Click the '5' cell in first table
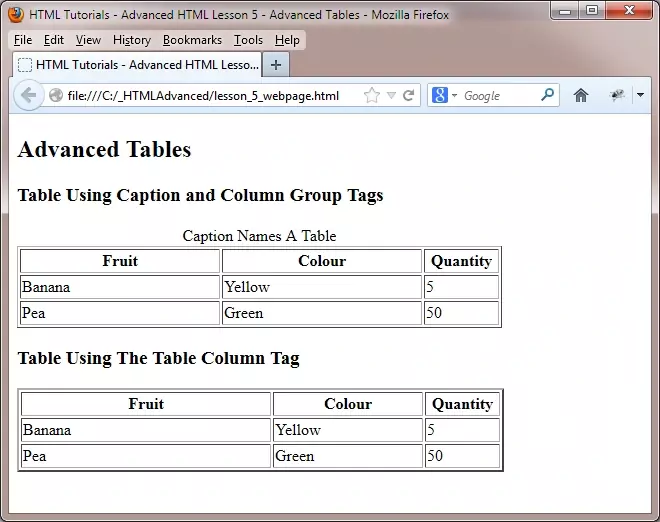660x522 pixels. coord(461,287)
